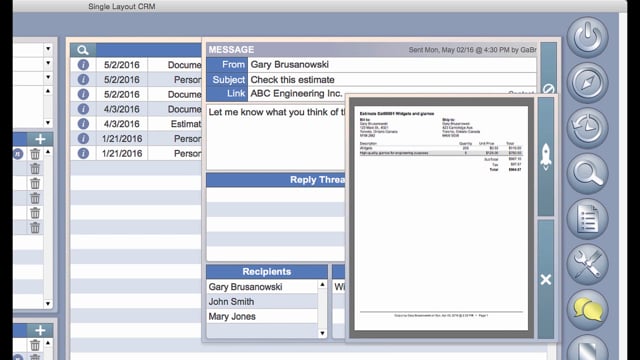Click the power button in the sidebar
The height and width of the screenshot is (360, 640).
pos(587,37)
